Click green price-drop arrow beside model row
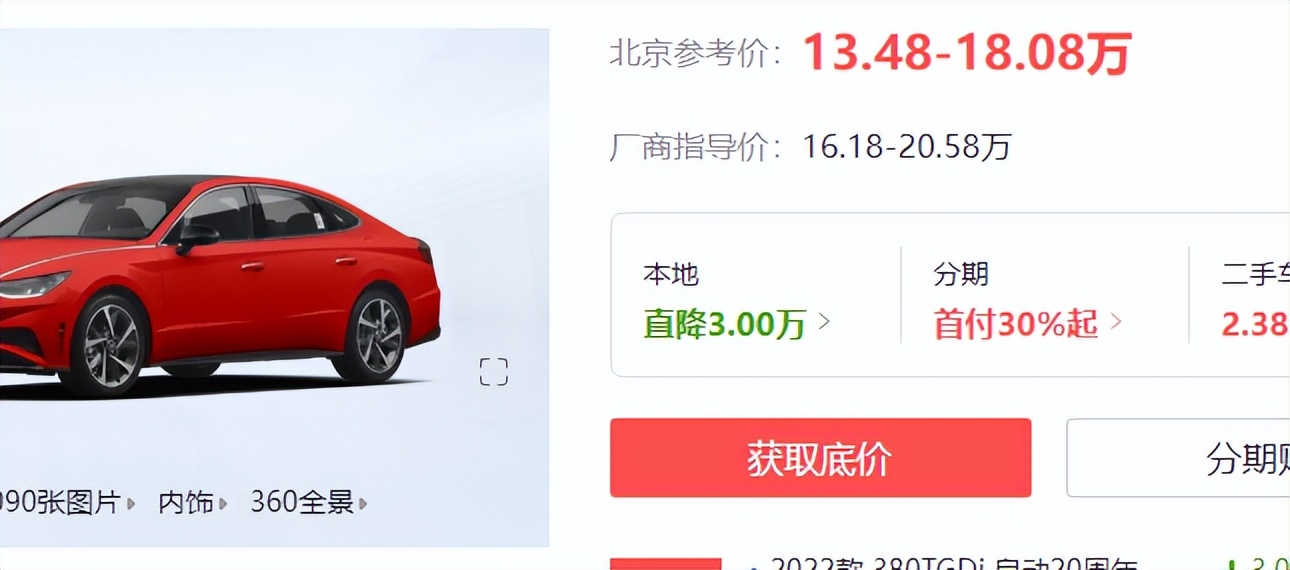 click(x=1231, y=564)
